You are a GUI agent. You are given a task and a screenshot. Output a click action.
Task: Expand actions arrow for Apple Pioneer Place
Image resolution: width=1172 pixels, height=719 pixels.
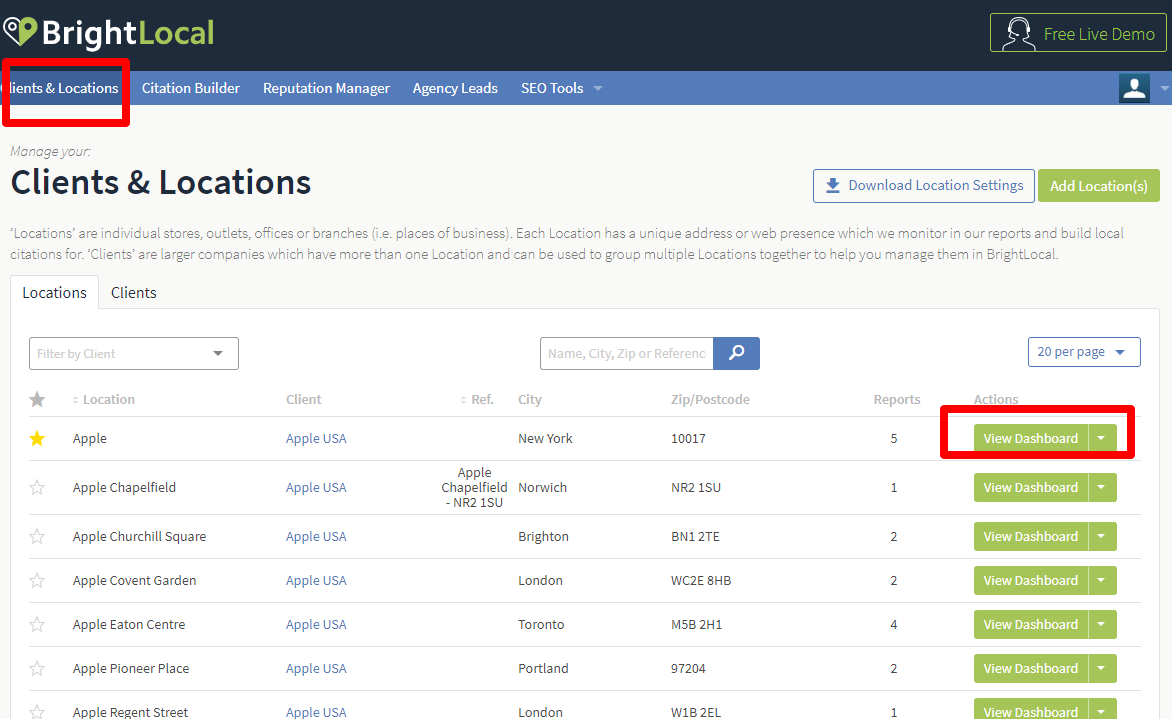point(1102,668)
